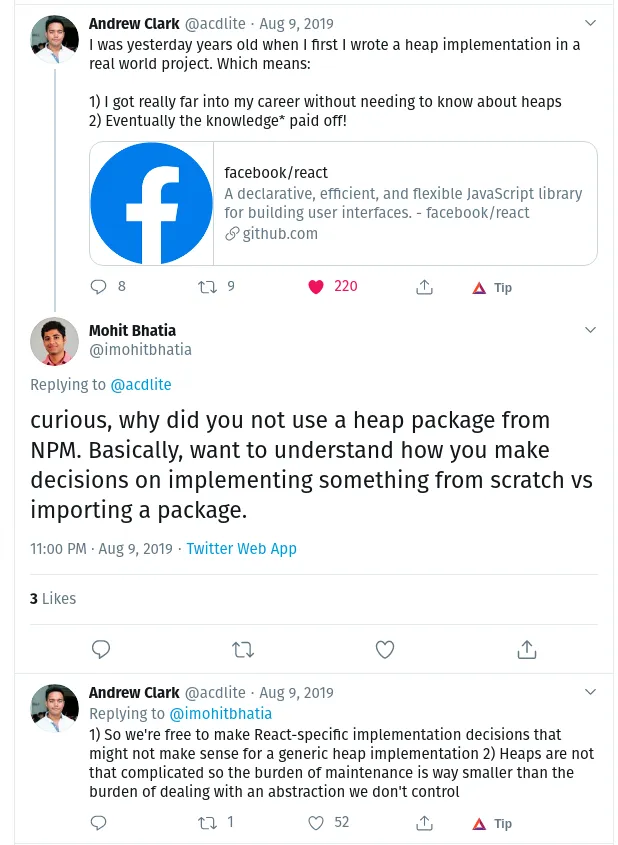Like Mohit Bhatia's tweet with the heart

385,650
